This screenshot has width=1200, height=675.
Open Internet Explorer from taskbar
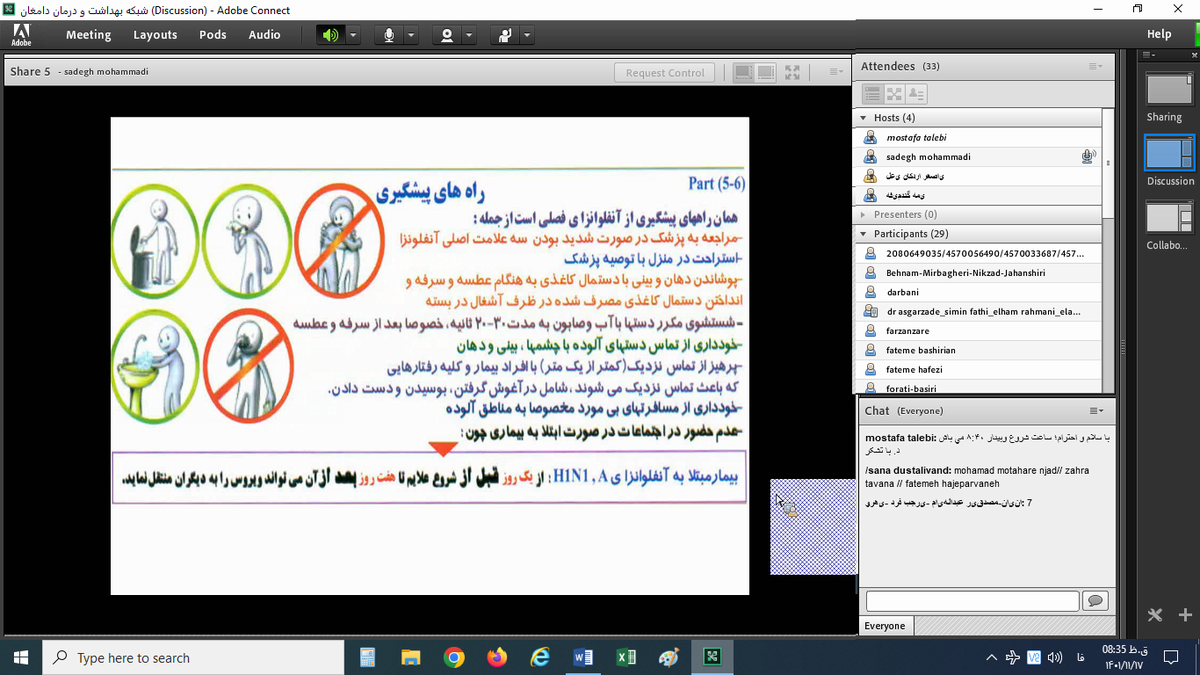pyautogui.click(x=541, y=657)
